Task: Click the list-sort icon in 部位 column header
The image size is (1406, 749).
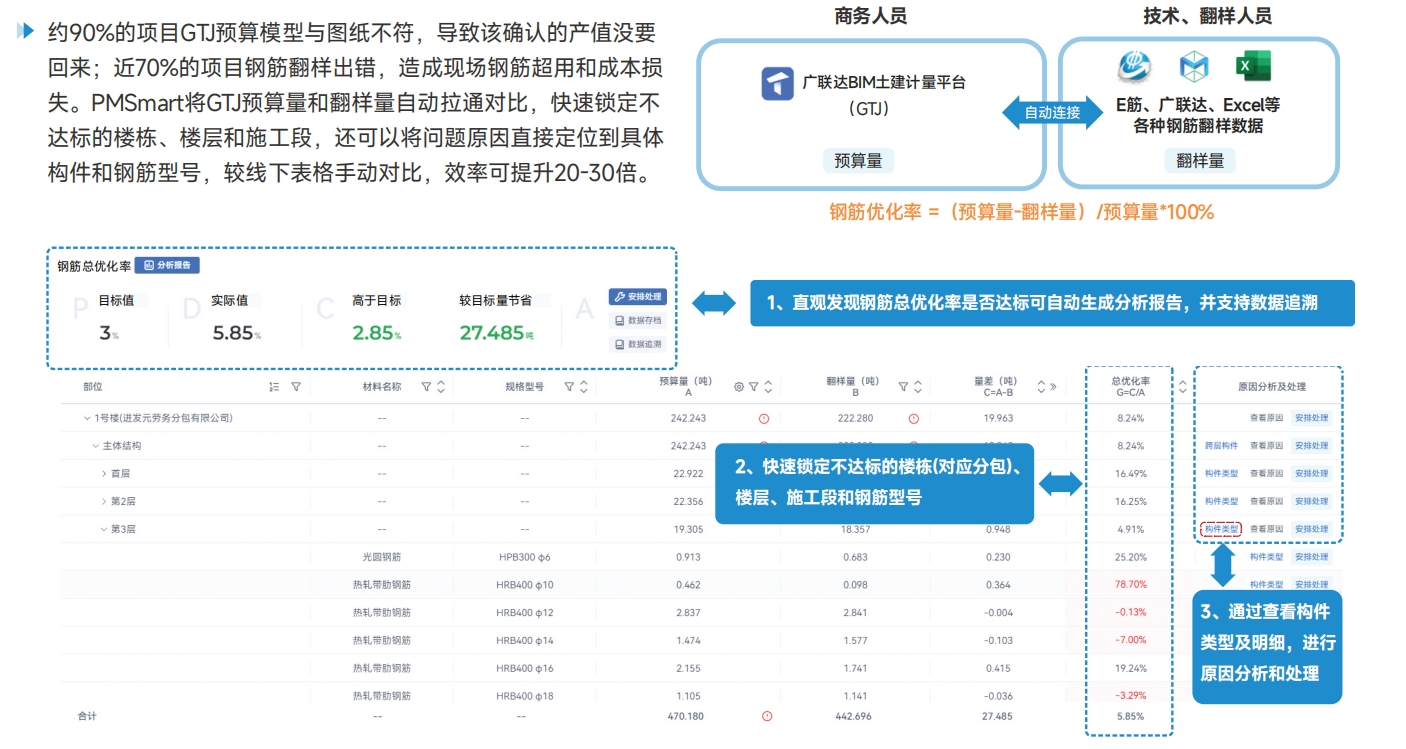Action: (274, 387)
